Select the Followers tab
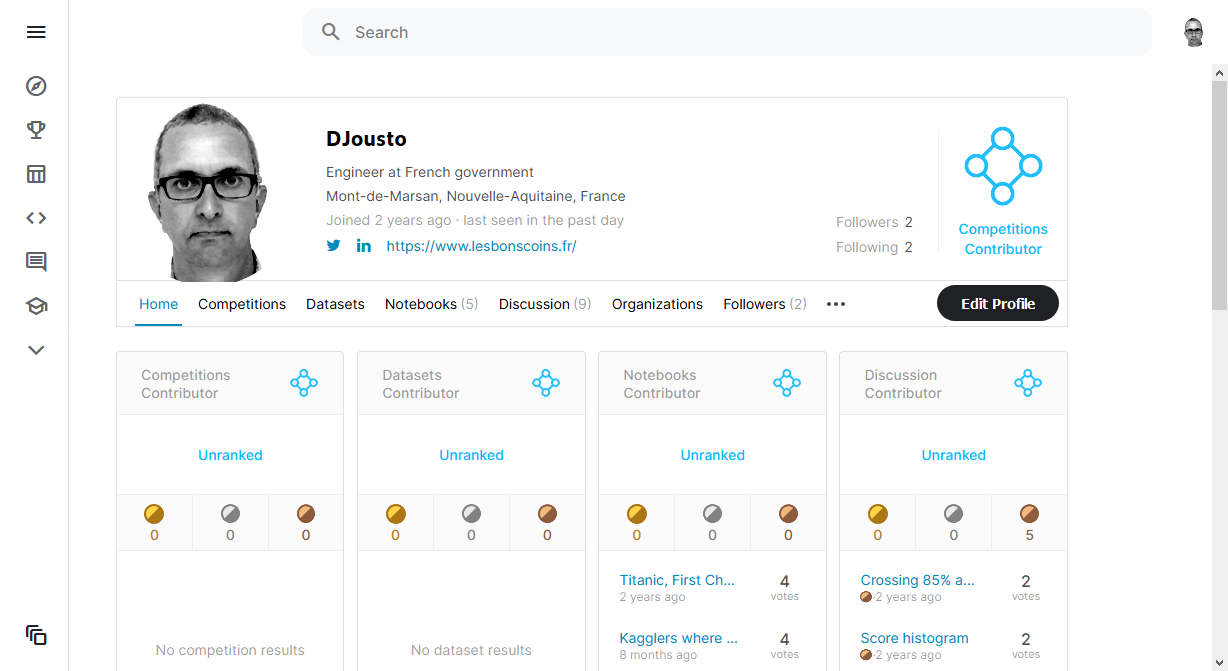1228x671 pixels. tap(764, 304)
